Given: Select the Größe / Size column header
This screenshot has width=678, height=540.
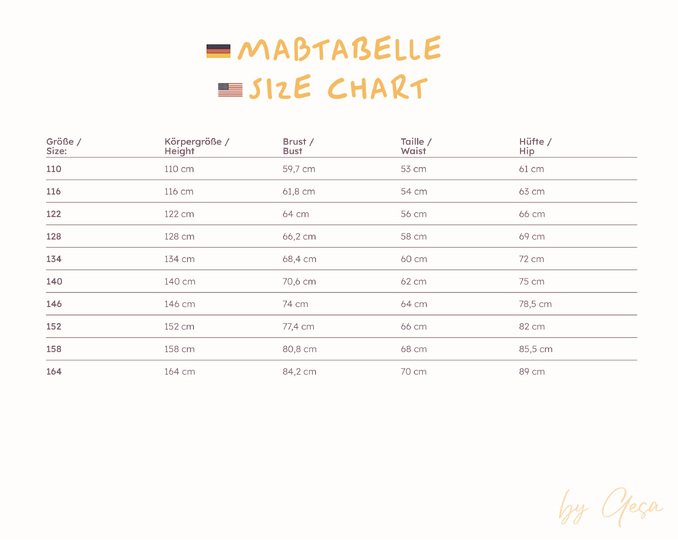Looking at the screenshot, I should [64, 146].
